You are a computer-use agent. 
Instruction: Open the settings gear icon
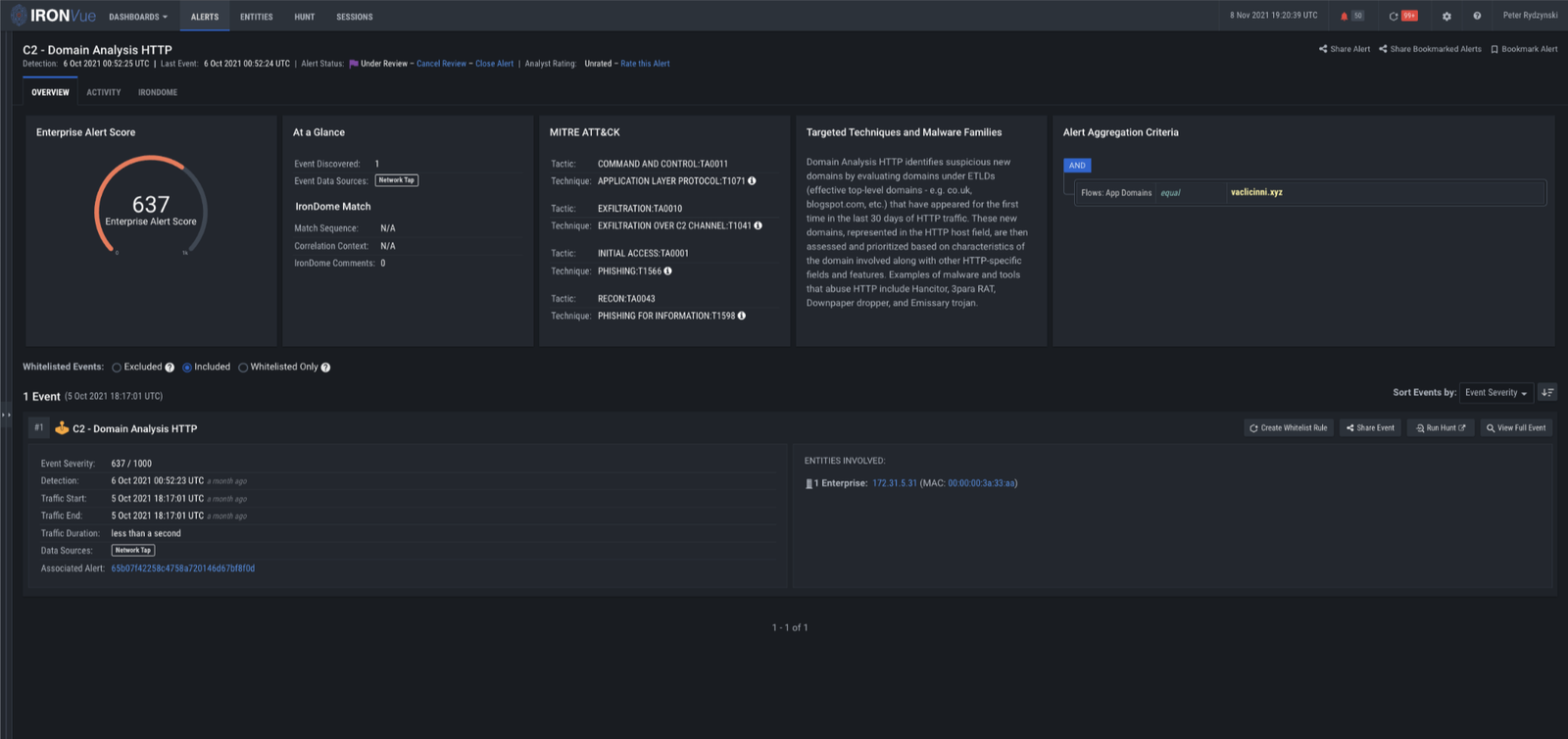point(1446,16)
